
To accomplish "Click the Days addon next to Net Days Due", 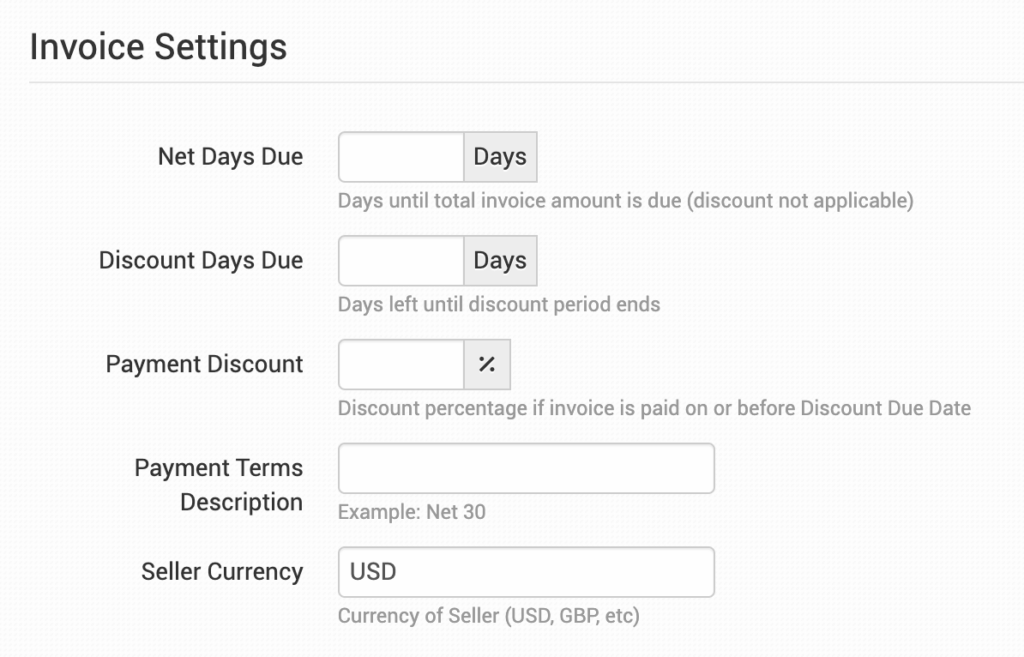I will tap(500, 157).
